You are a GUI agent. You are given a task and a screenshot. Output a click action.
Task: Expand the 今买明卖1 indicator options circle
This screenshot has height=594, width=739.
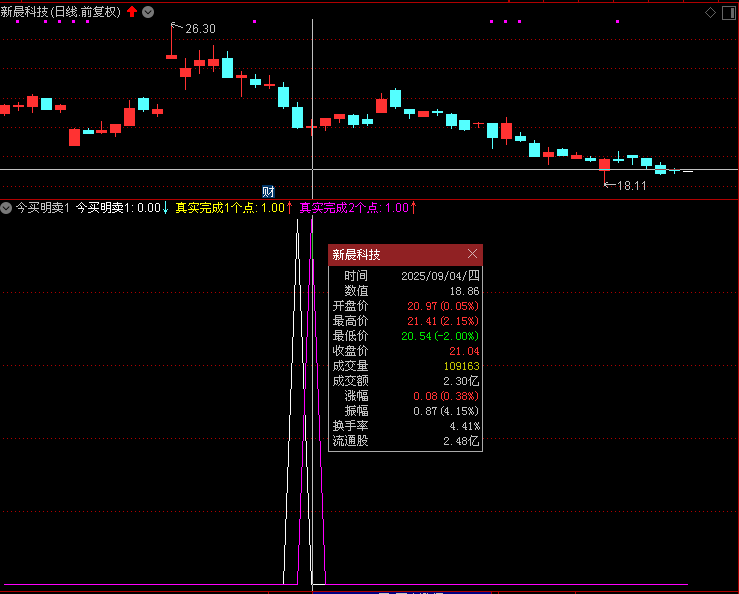pos(6,207)
